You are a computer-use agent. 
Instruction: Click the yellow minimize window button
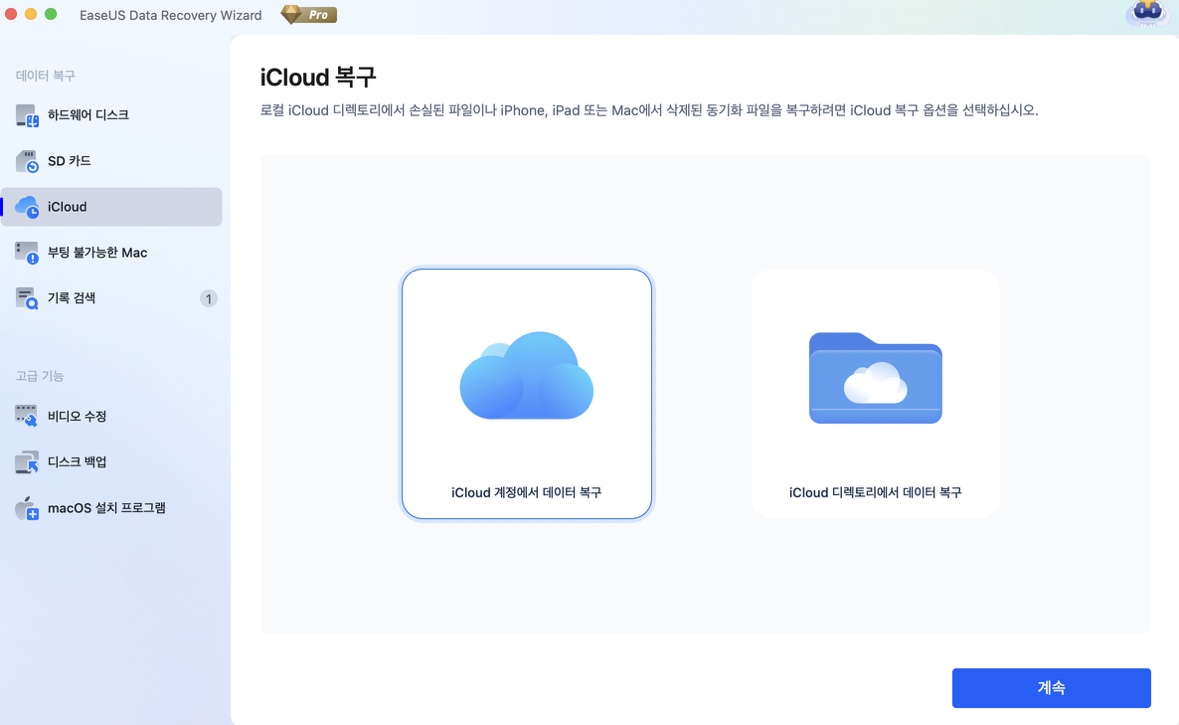(31, 14)
